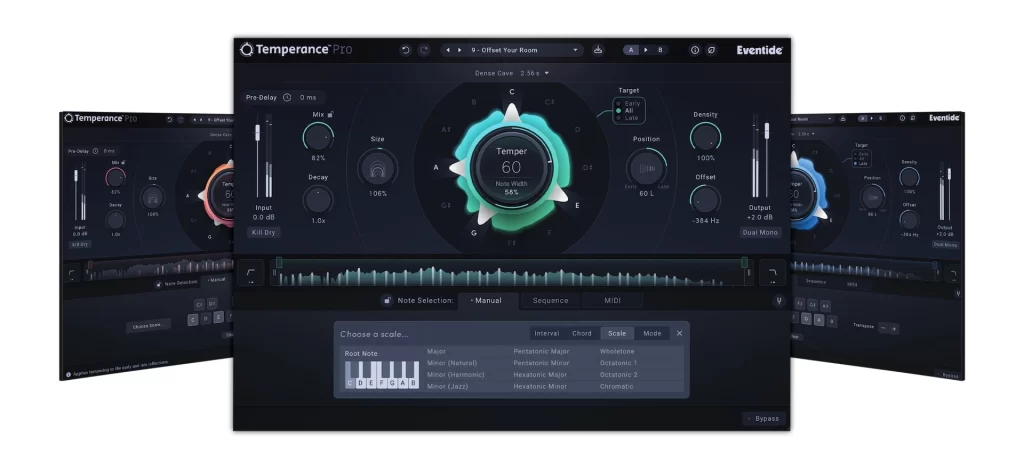Click the save preset icon
This screenshot has height=469, width=1024.
point(598,50)
